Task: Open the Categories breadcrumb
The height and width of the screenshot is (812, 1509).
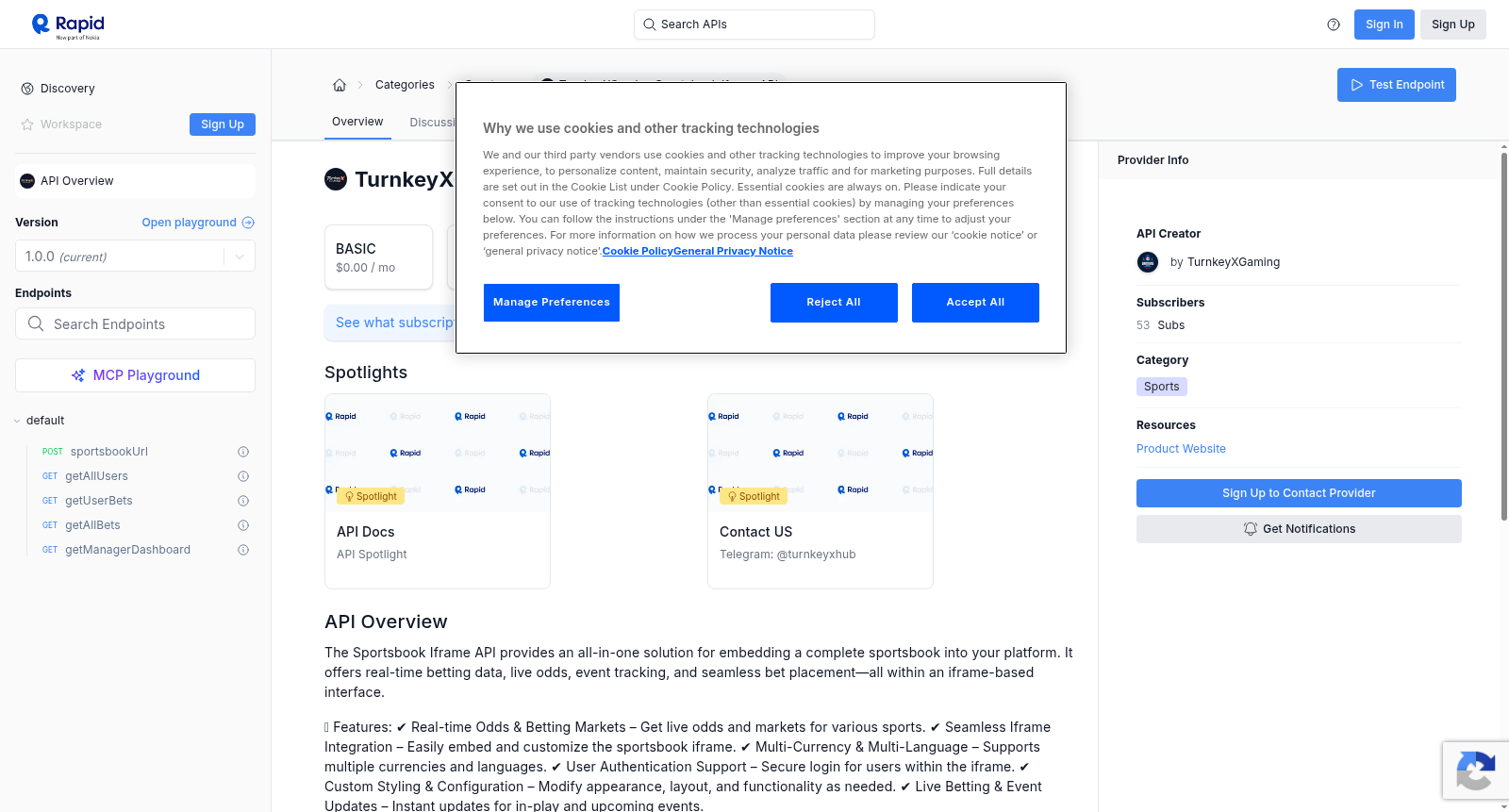Action: coord(405,85)
